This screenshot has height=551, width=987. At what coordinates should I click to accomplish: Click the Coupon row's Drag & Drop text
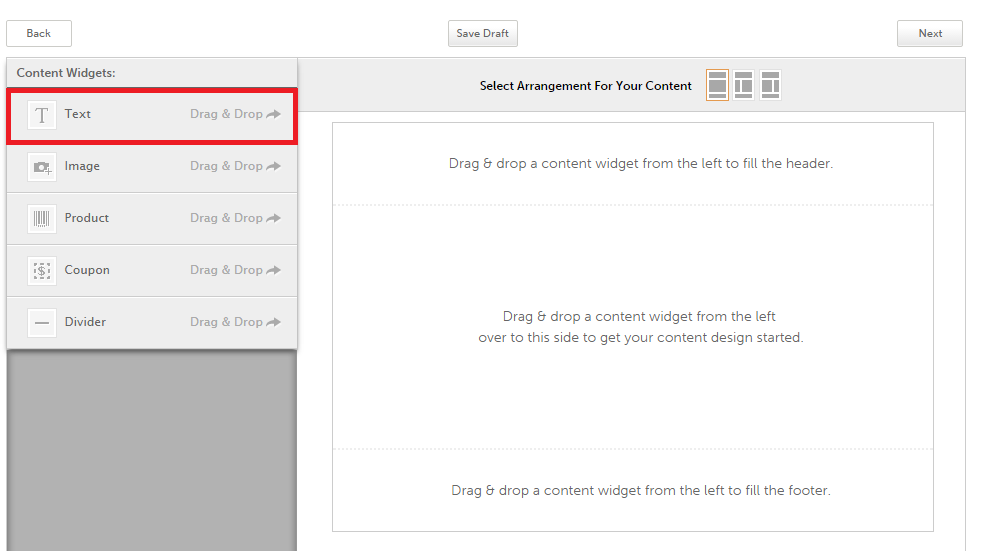coord(226,270)
